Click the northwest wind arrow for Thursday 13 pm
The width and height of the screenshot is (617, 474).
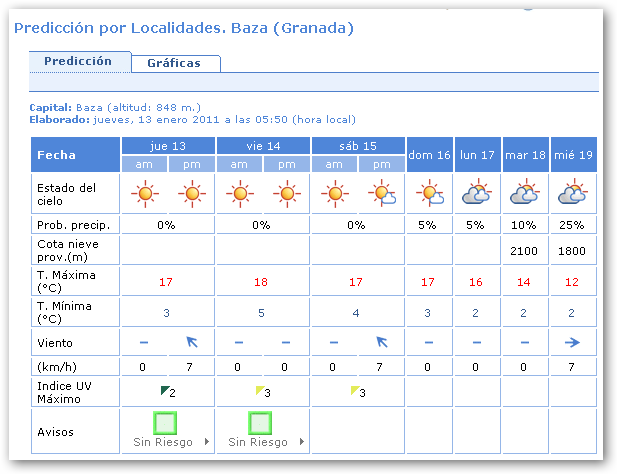click(x=192, y=342)
